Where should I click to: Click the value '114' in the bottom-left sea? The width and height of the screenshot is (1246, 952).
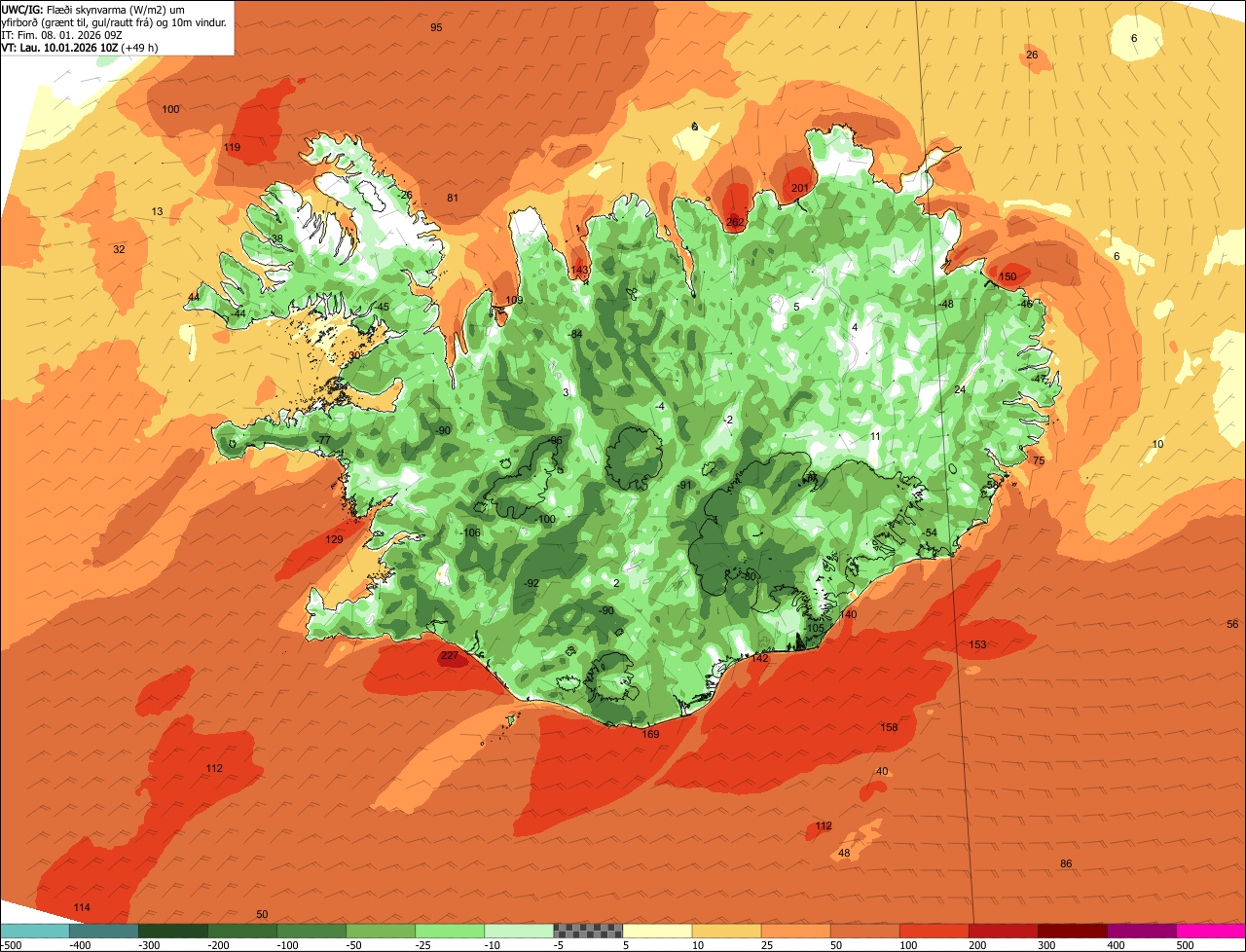point(82,907)
